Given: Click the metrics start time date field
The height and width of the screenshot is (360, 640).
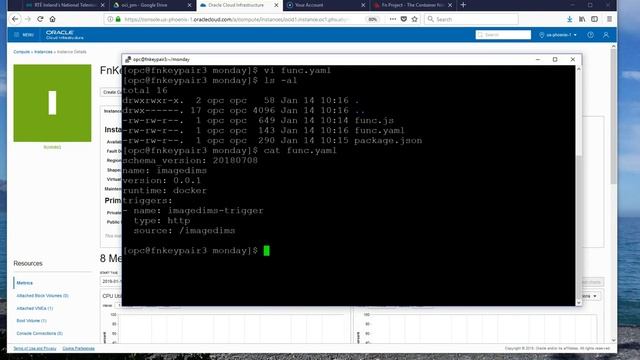Looking at the screenshot, I should (111, 282).
